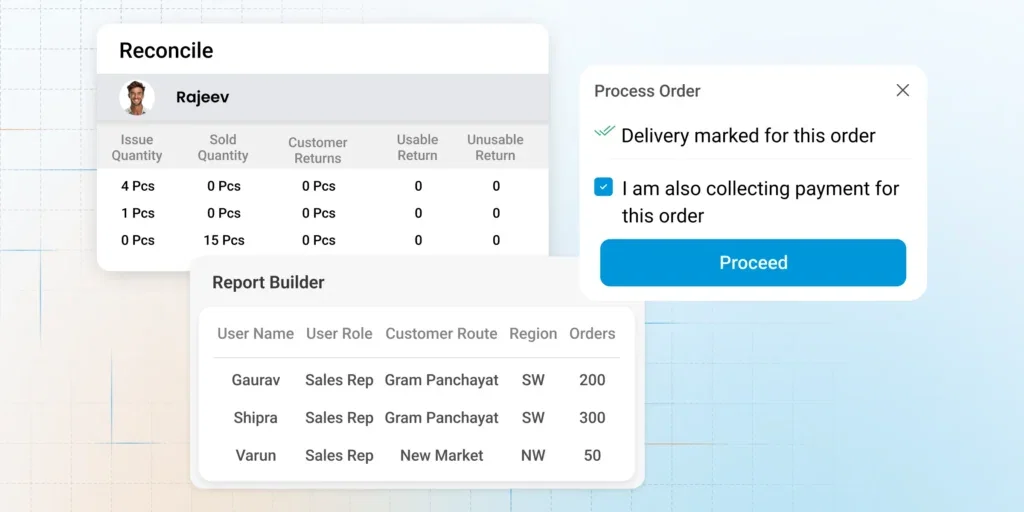1024x512 pixels.
Task: Click the New Market customer route cell
Action: pos(441,455)
